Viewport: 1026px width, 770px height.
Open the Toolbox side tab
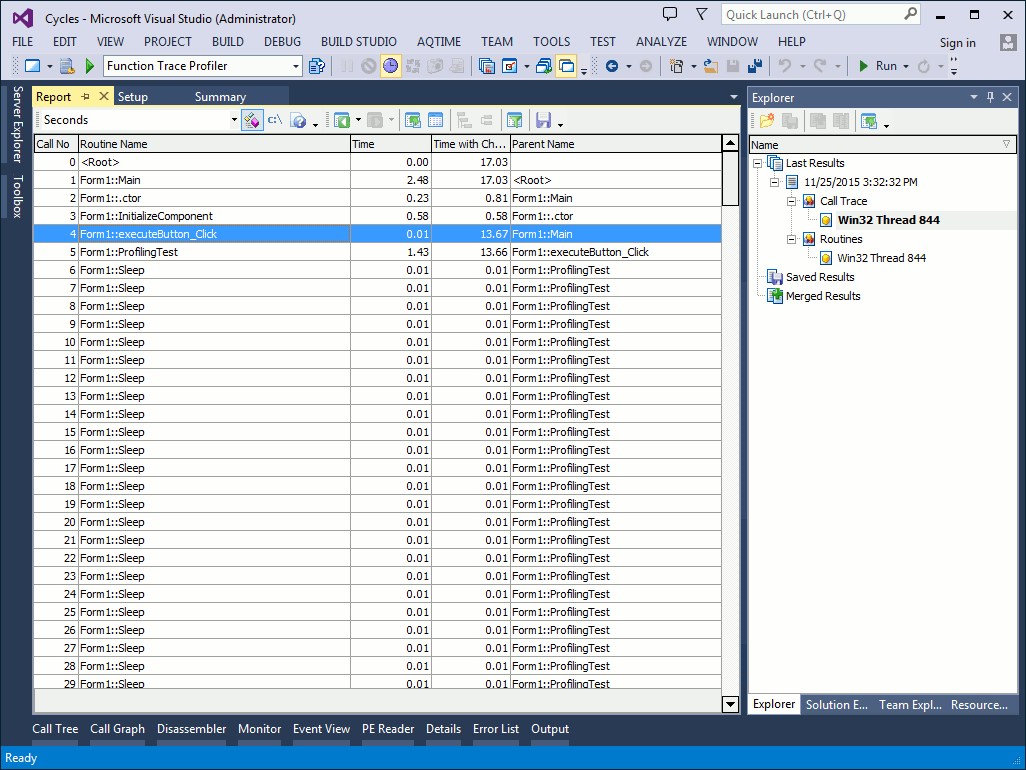18,196
